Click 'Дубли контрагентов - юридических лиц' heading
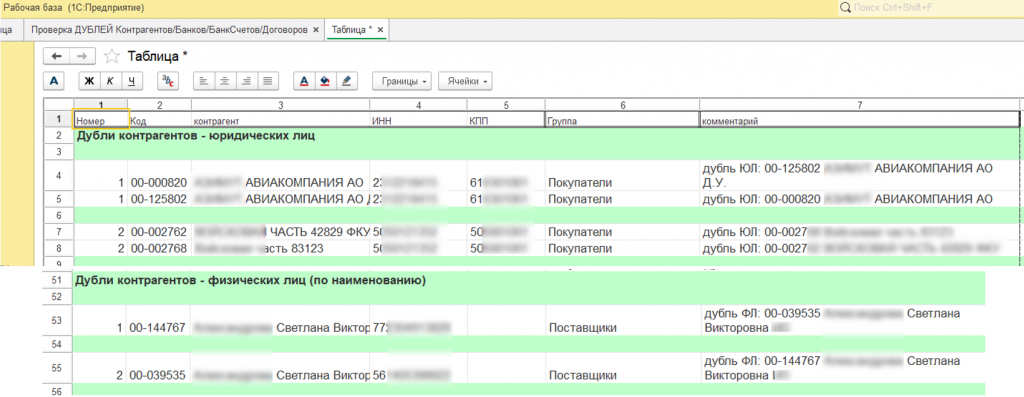This screenshot has width=1024, height=397. click(195, 136)
